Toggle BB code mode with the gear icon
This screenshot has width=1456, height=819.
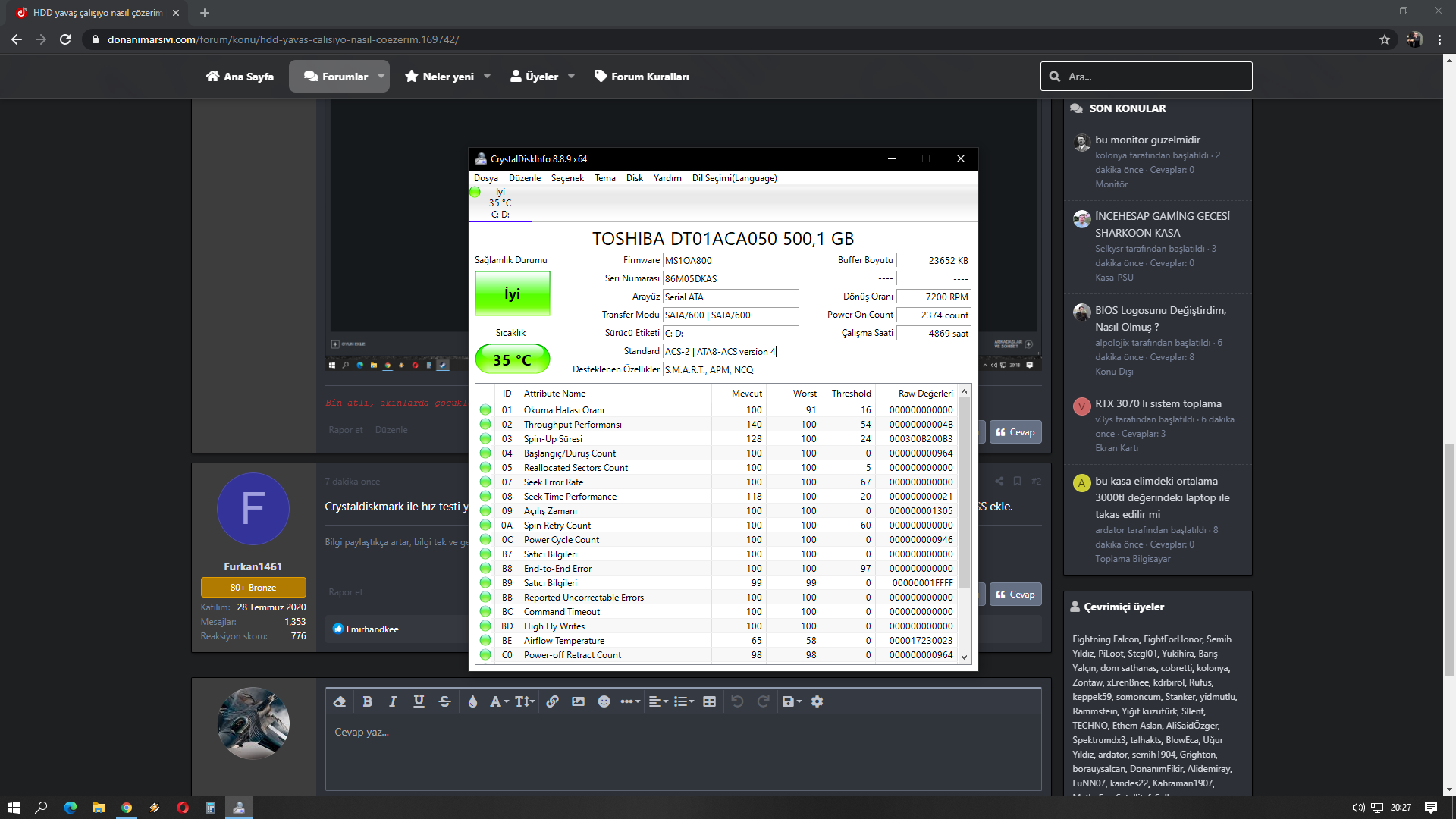[817, 701]
